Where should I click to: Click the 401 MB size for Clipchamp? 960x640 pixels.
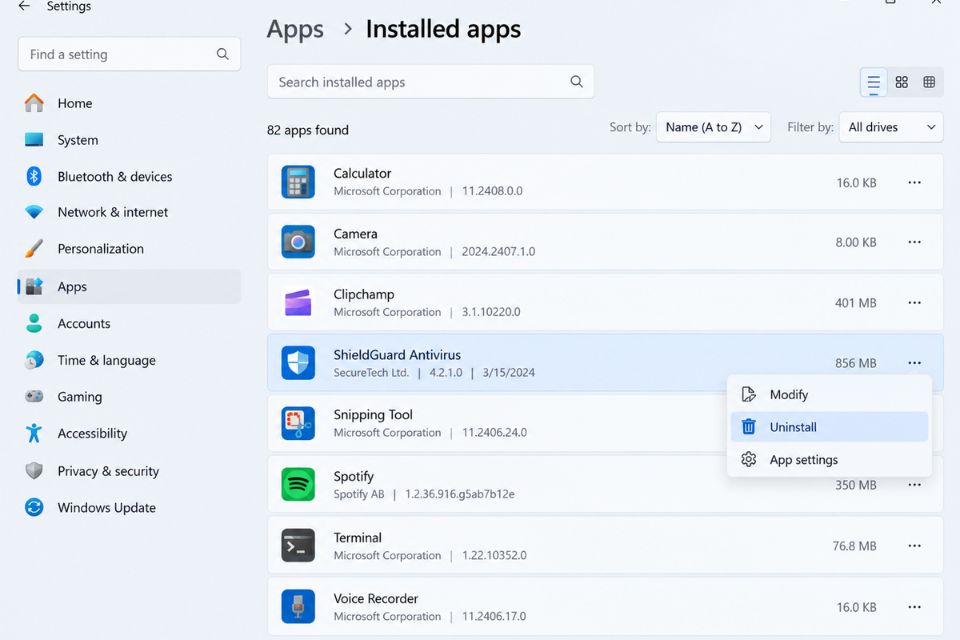856,303
